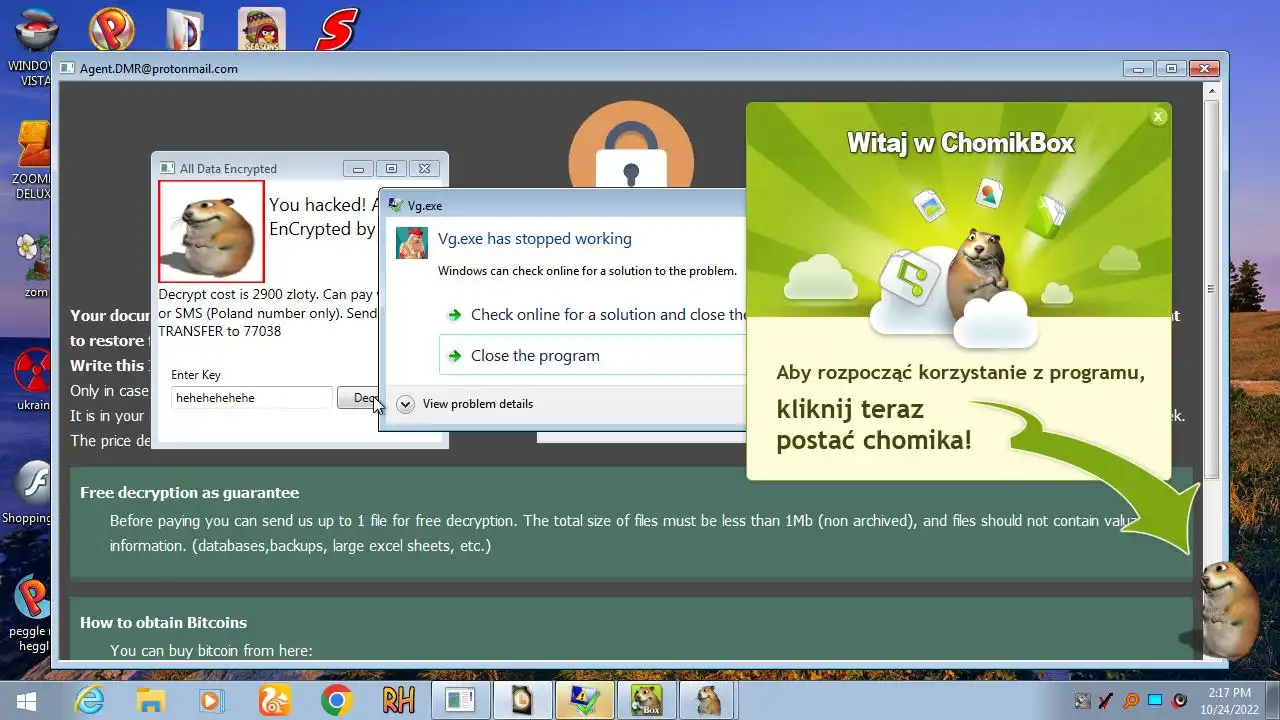The image size is (1280, 720).
Task: Open the 'peggle' desktop icon at bottom left
Action: coord(30,612)
